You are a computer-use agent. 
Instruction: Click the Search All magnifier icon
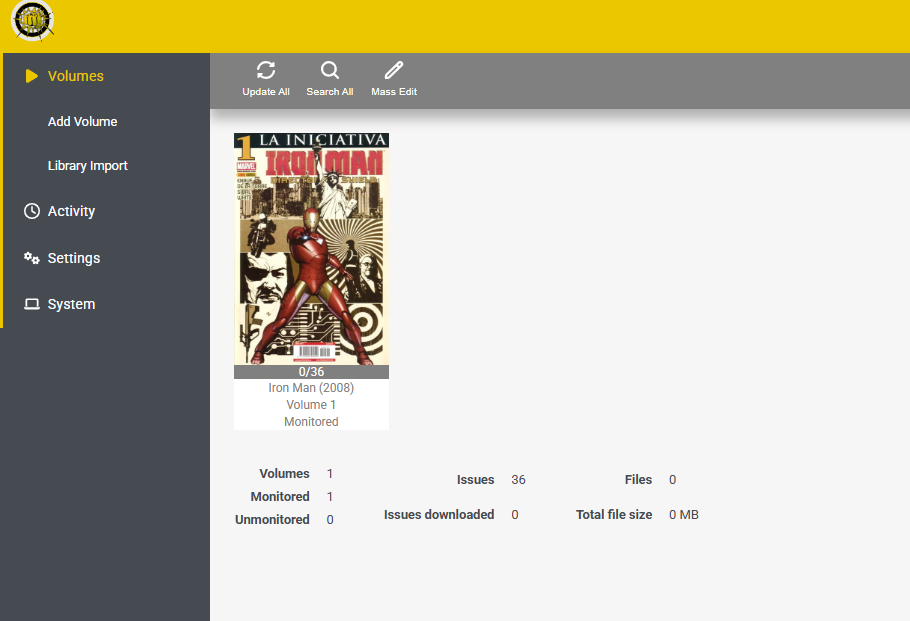point(330,70)
